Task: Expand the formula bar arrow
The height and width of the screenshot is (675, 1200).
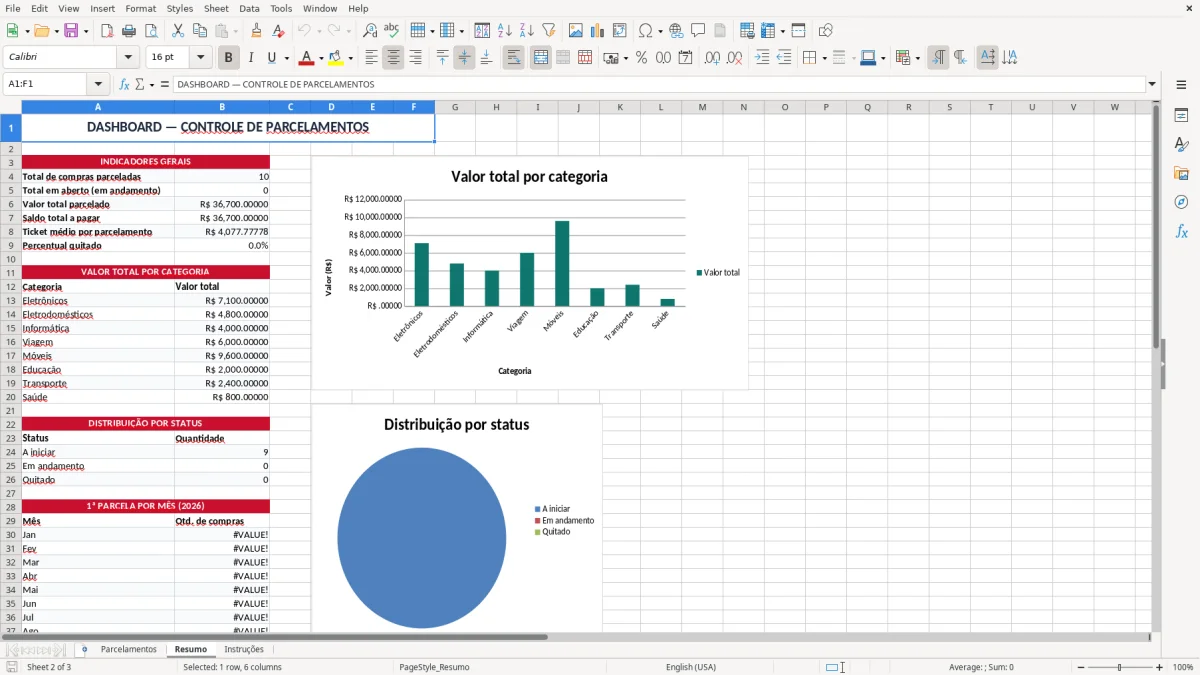Action: click(1152, 85)
